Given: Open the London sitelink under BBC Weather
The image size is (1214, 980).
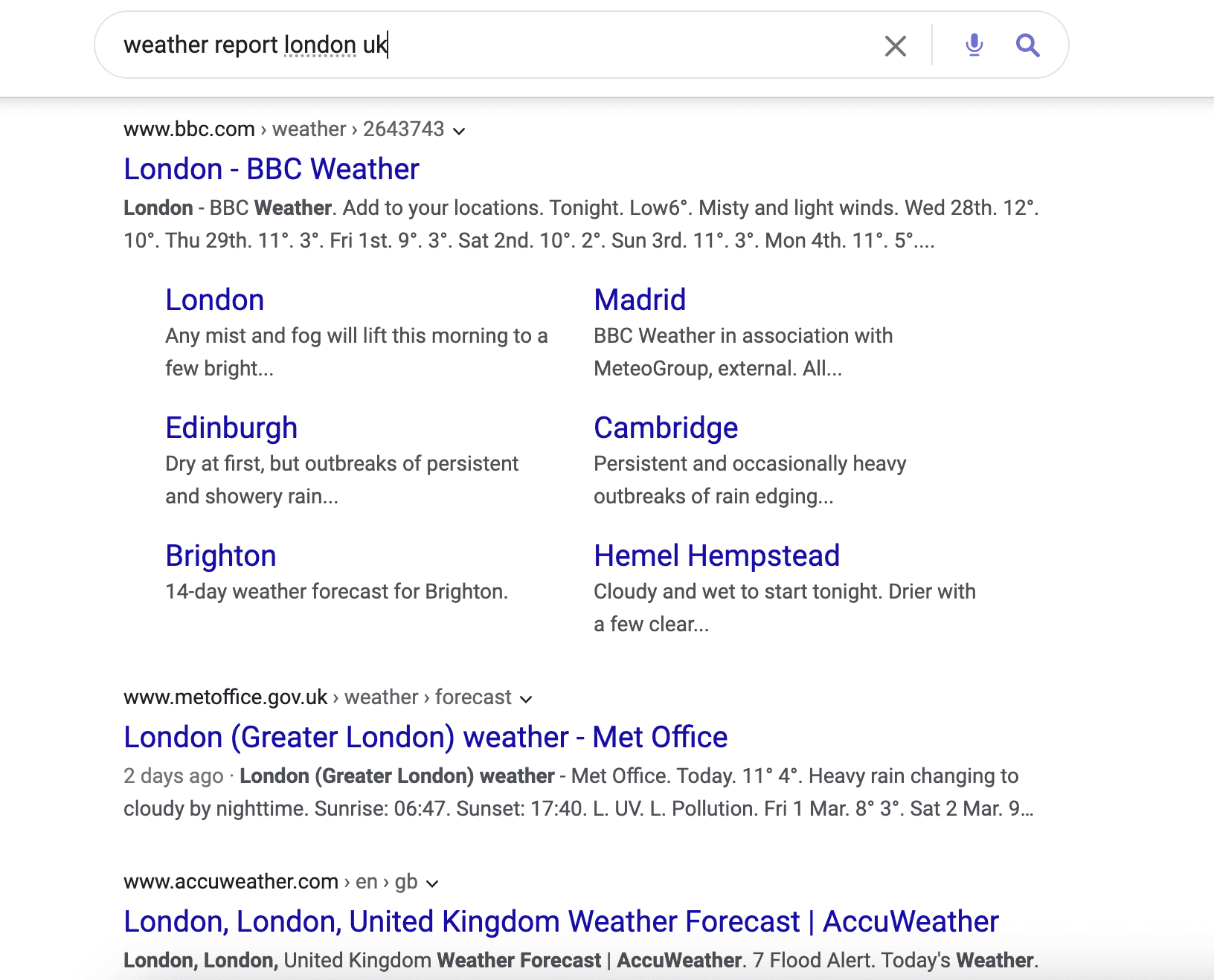Looking at the screenshot, I should [214, 300].
